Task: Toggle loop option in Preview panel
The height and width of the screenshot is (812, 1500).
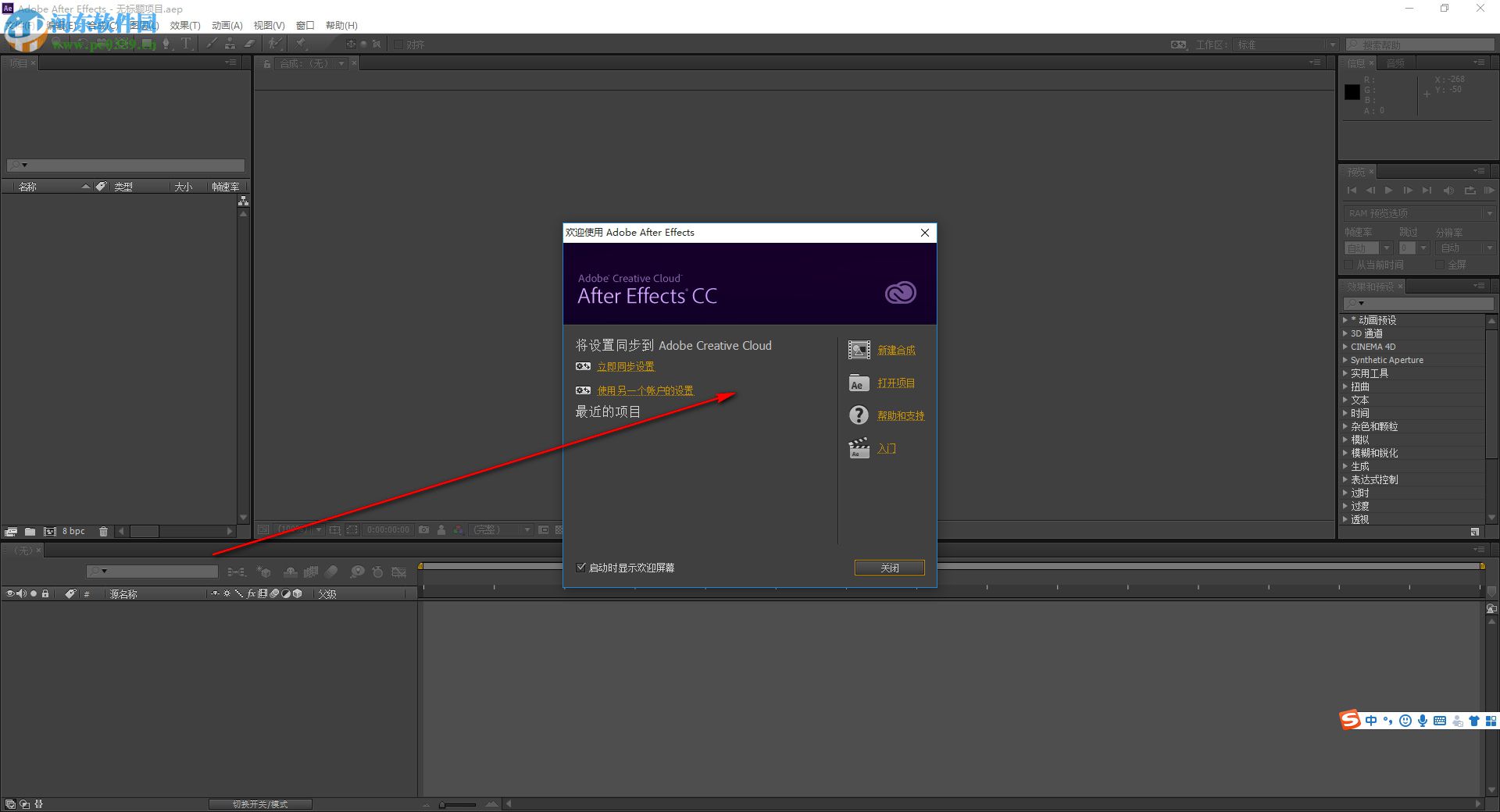Action: [x=1470, y=191]
